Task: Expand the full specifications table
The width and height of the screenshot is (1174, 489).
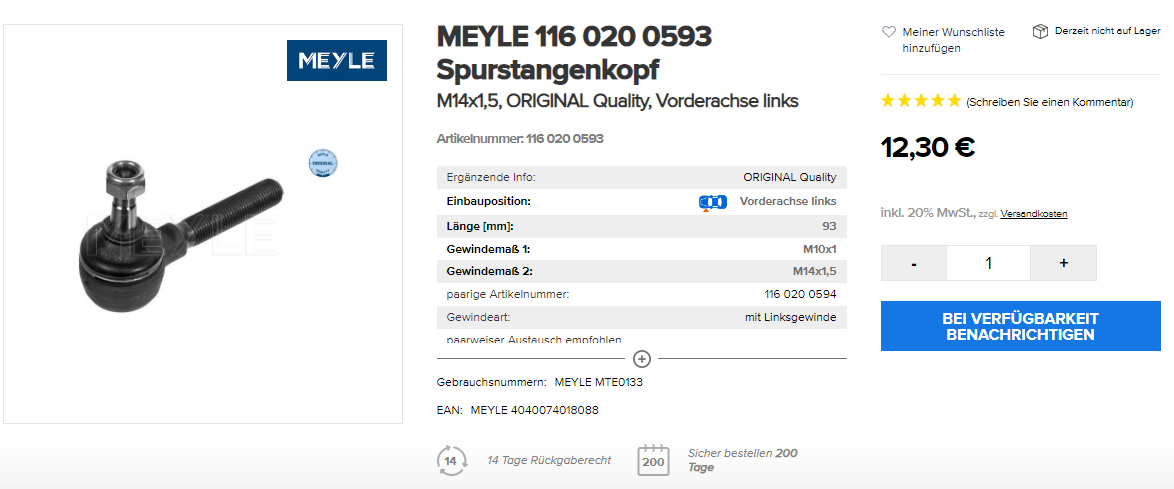Action: click(642, 358)
